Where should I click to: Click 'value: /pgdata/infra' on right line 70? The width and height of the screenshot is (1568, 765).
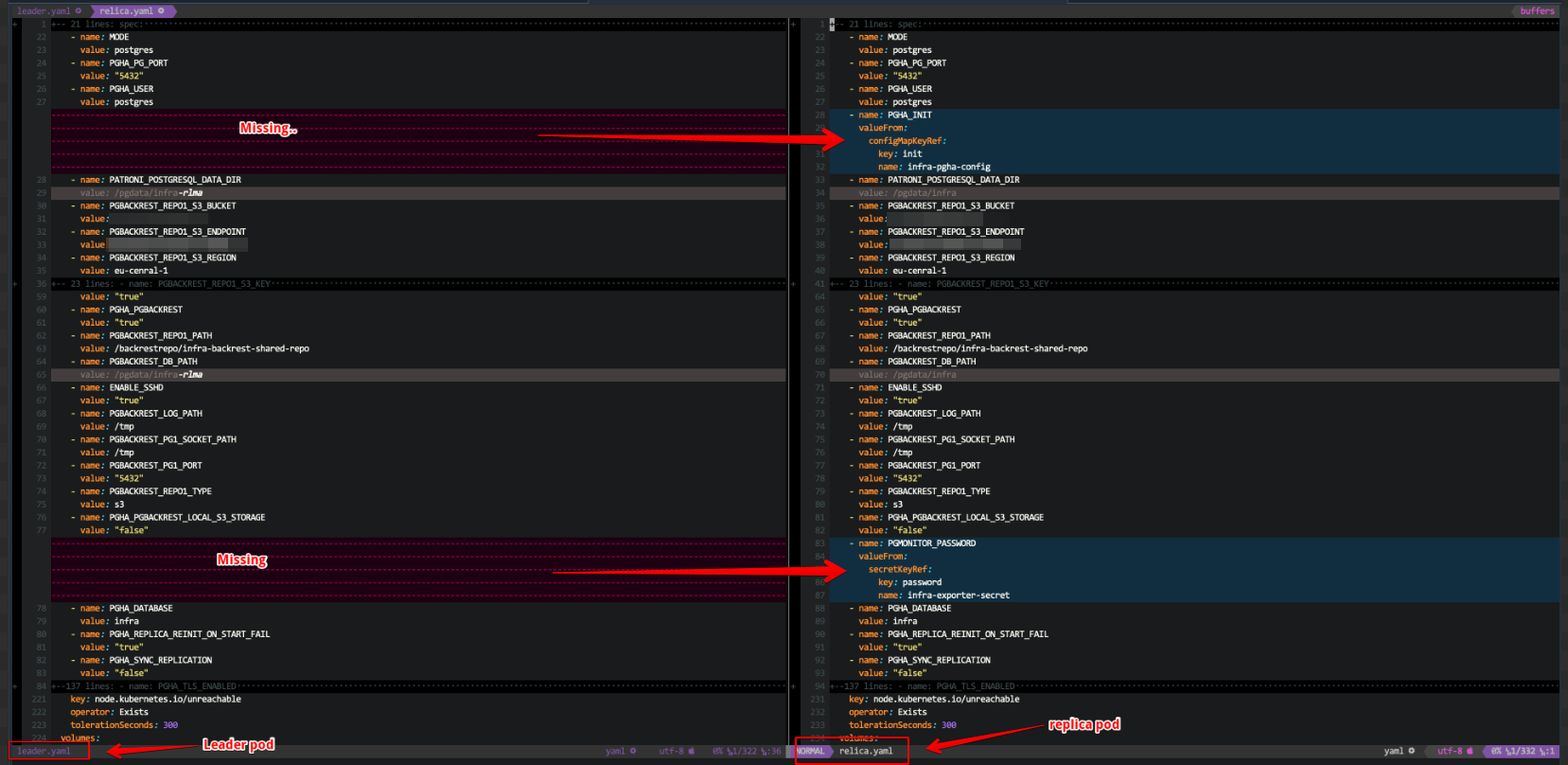click(907, 375)
